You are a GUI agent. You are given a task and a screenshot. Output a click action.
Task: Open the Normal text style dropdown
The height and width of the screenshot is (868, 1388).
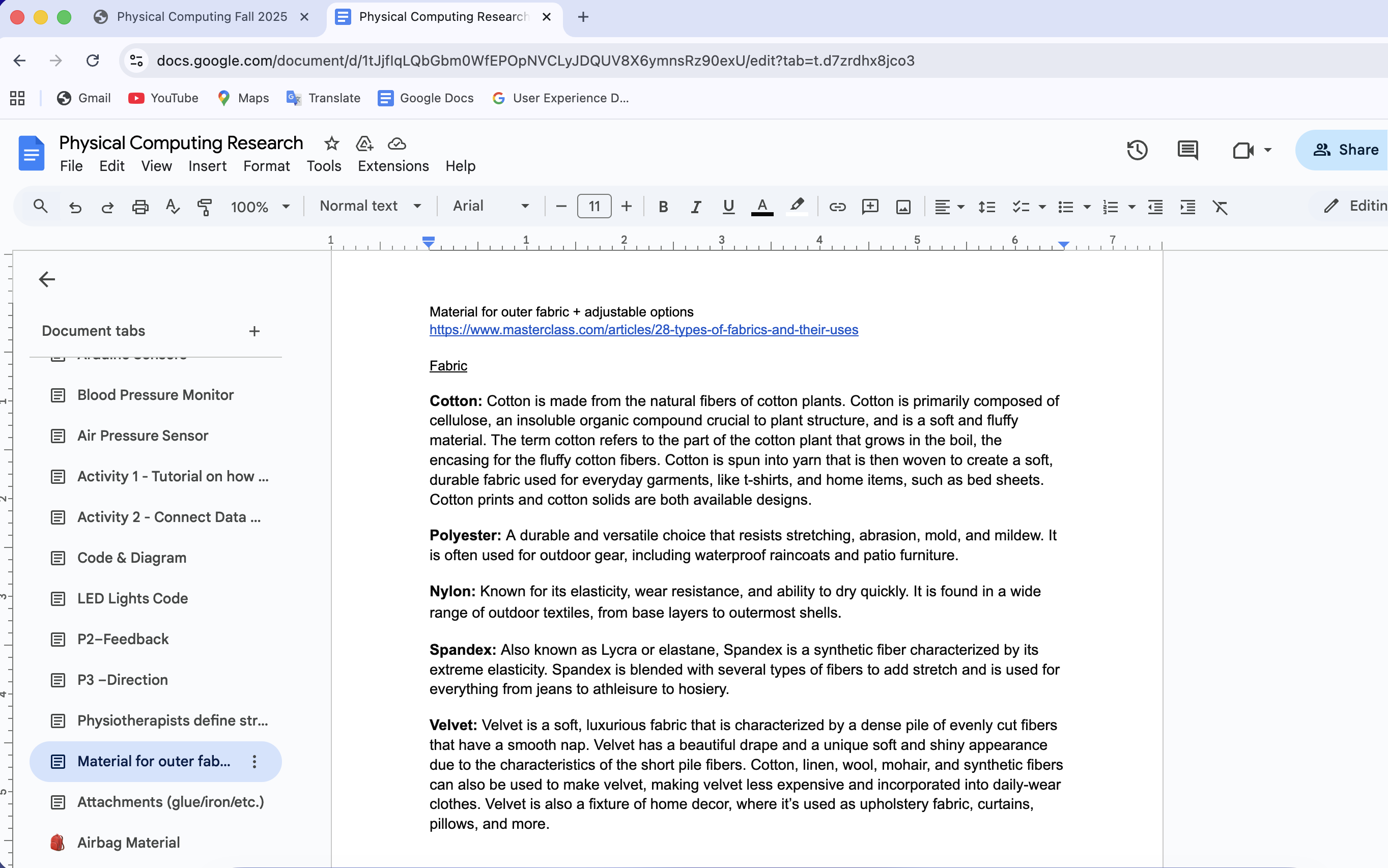pyautogui.click(x=371, y=206)
